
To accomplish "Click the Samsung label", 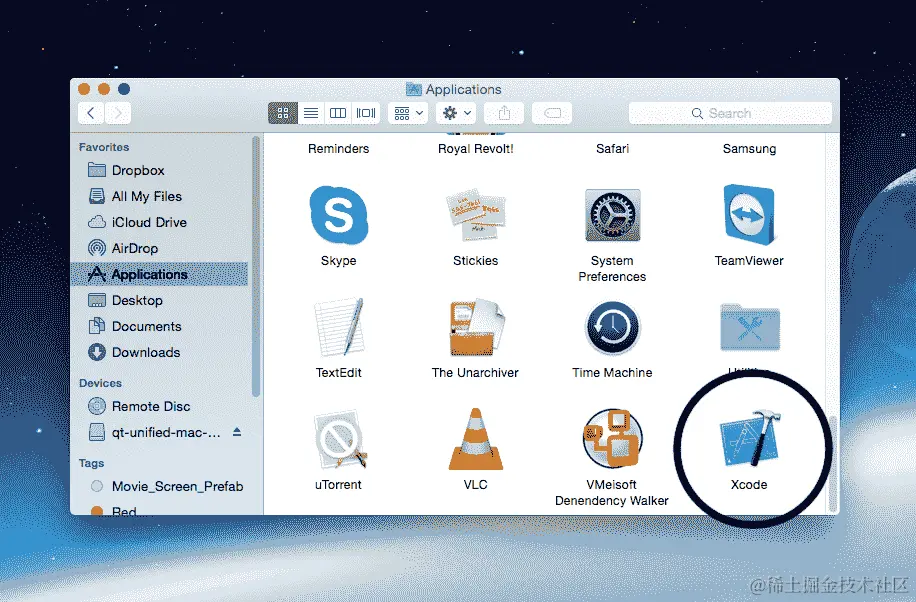I will click(750, 148).
